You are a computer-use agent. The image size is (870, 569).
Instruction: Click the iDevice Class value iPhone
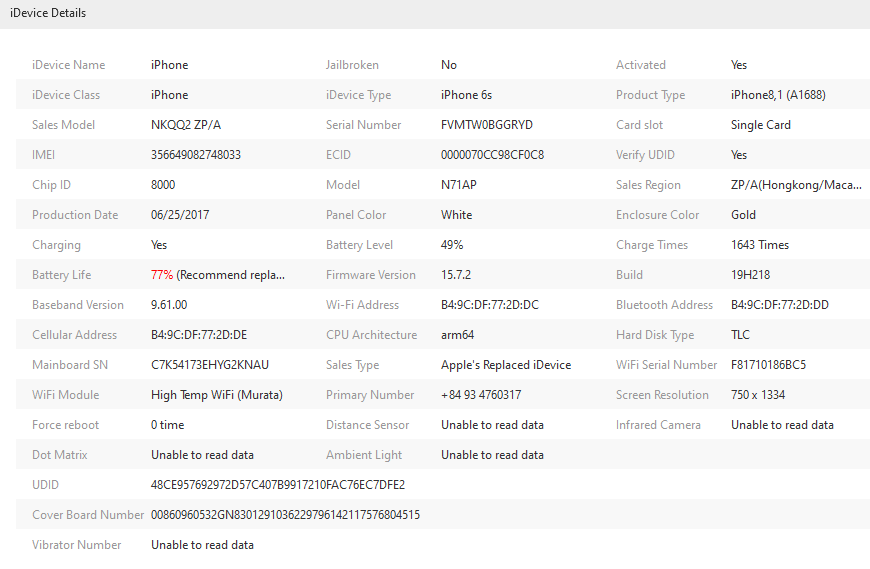169,95
